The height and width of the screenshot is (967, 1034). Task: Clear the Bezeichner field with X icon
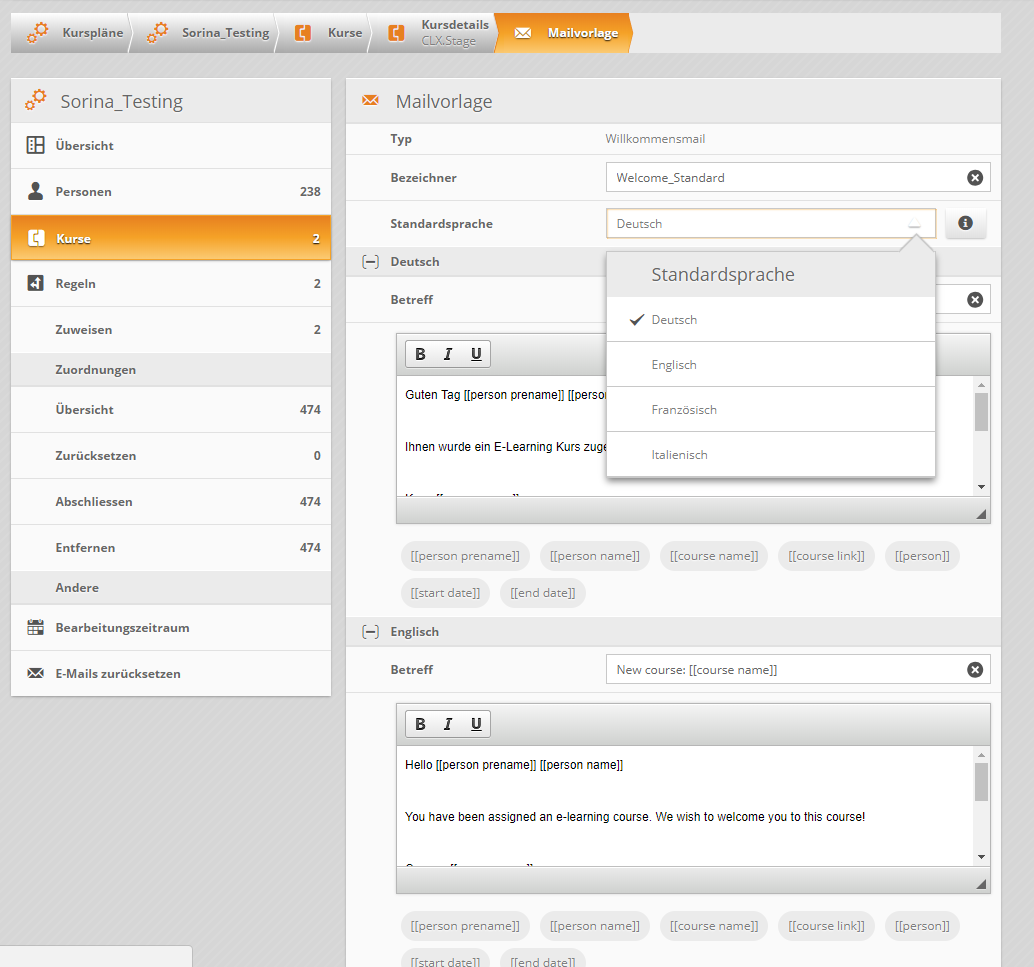coord(974,178)
